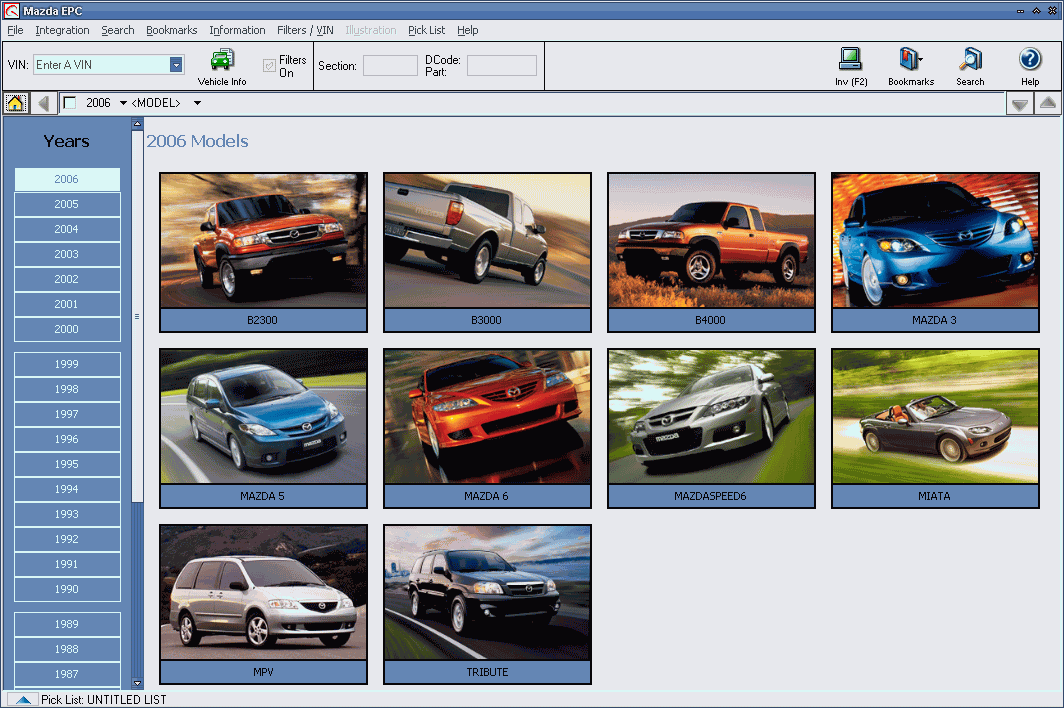Click the back arrow navigation icon
Viewport: 1064px width, 708px height.
(43, 103)
